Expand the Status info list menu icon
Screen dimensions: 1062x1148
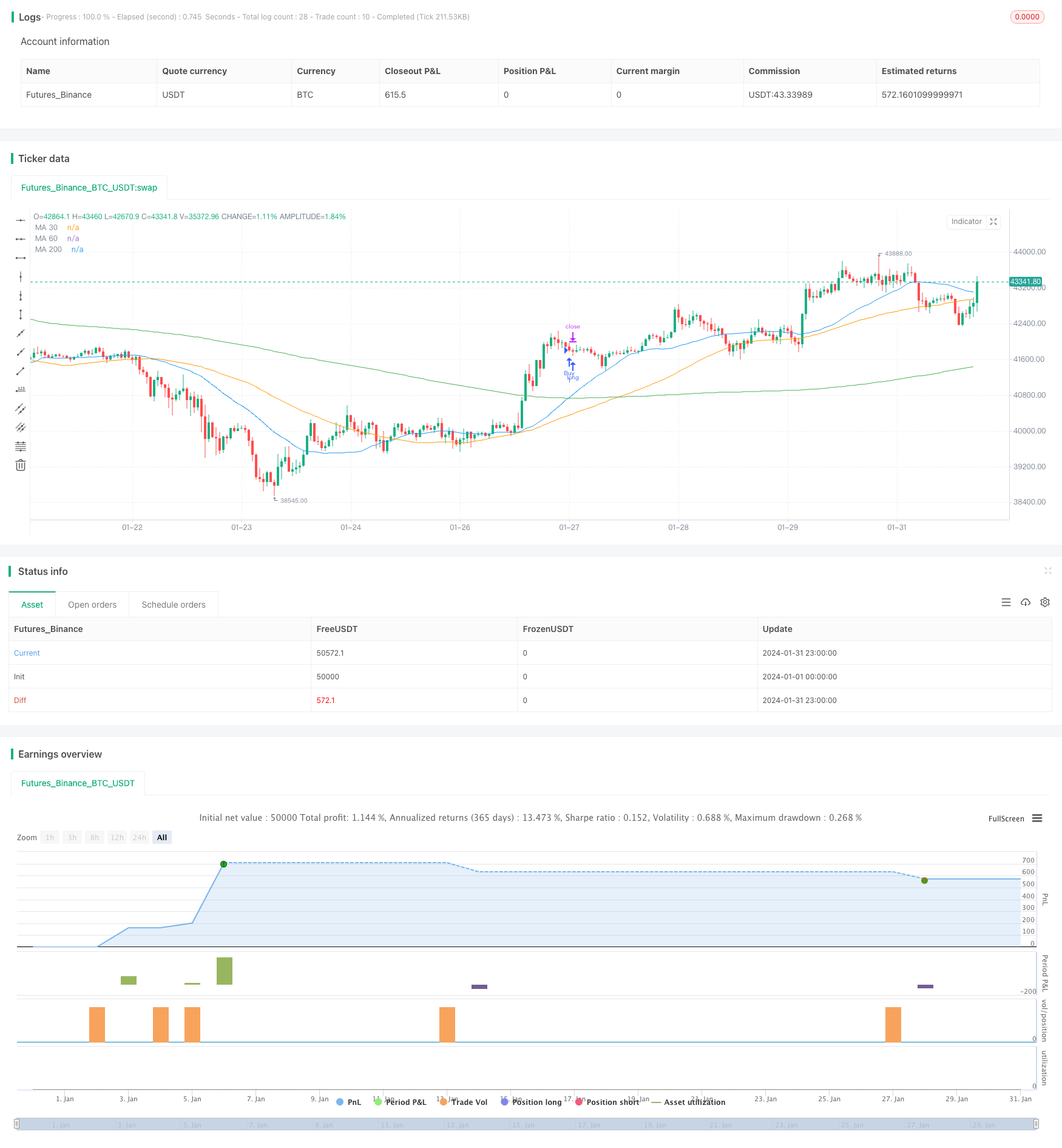[x=1006, y=602]
